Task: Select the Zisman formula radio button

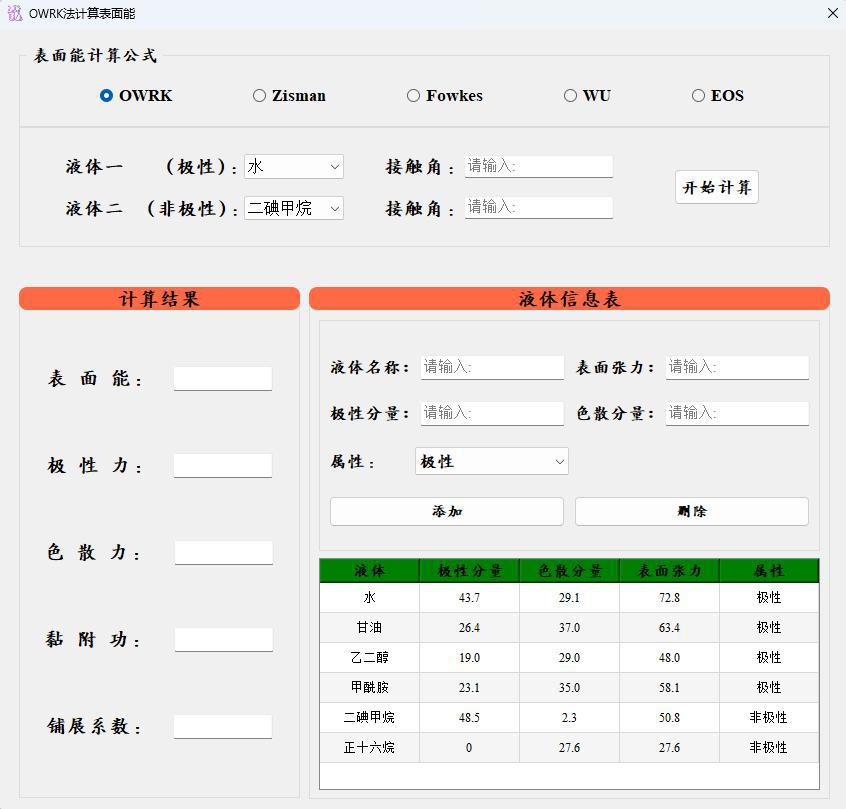Action: [x=289, y=96]
